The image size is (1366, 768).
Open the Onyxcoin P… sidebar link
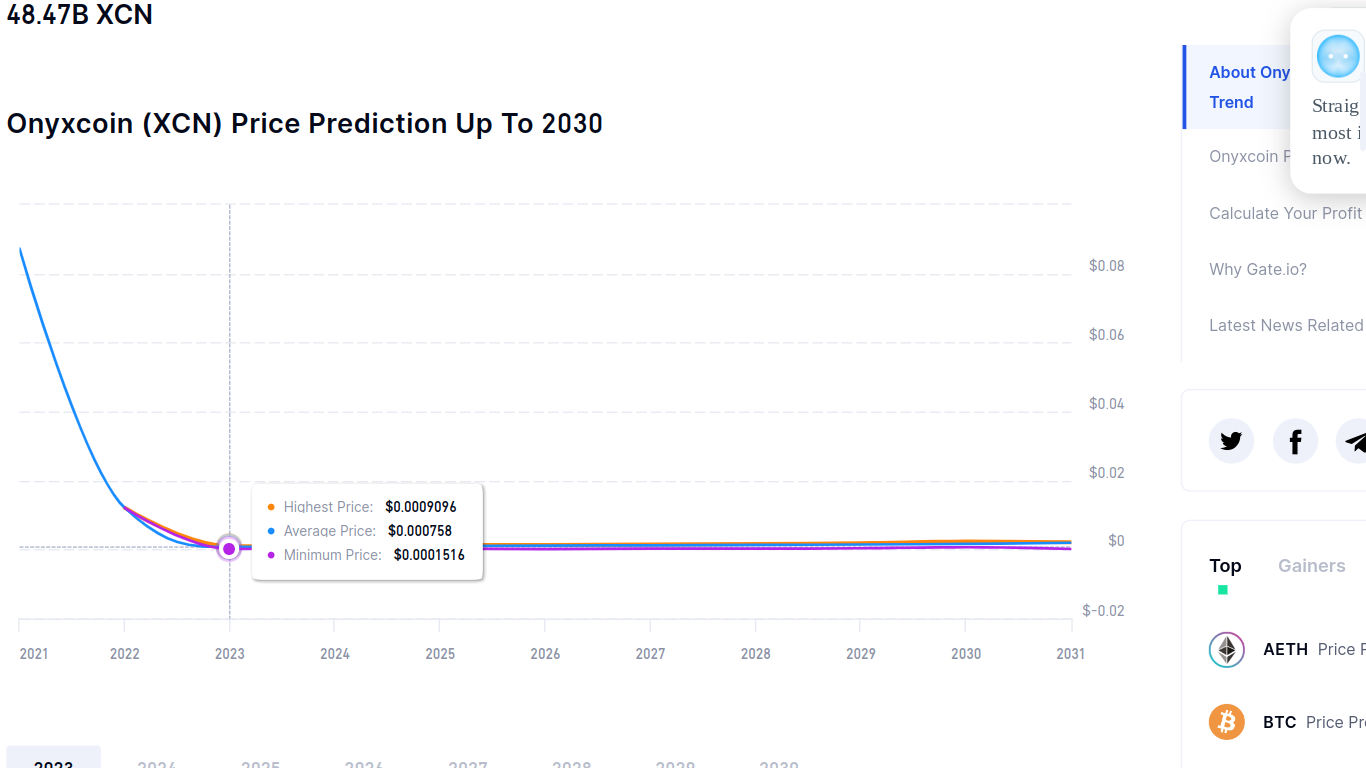tap(1249, 156)
